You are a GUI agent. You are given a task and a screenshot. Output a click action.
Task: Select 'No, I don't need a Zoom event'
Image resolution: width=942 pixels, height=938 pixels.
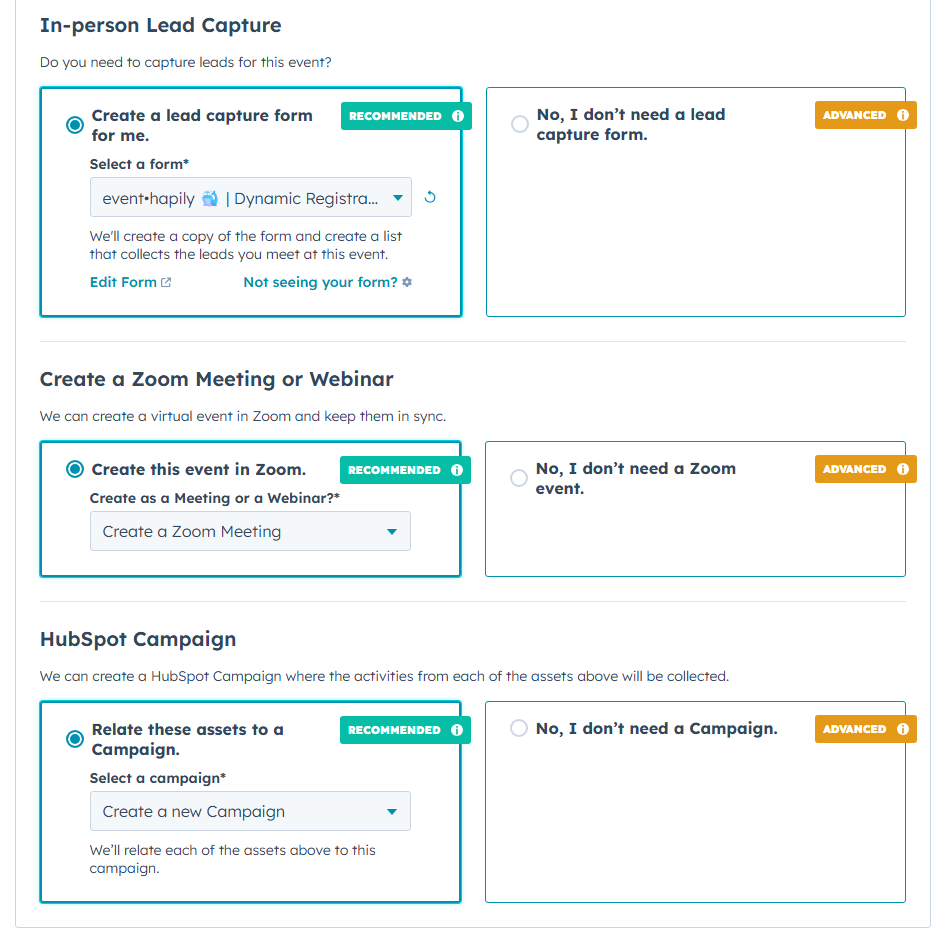click(x=519, y=478)
